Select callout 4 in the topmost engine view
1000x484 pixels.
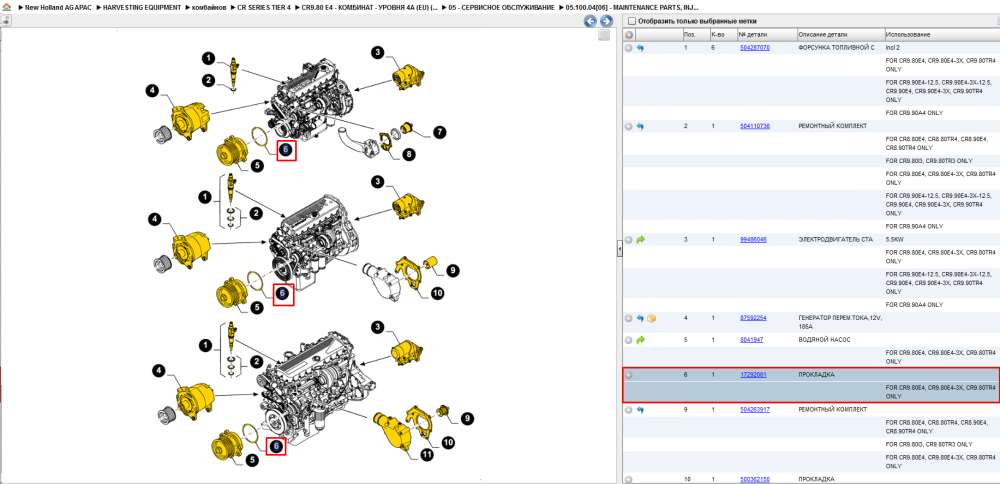(151, 92)
